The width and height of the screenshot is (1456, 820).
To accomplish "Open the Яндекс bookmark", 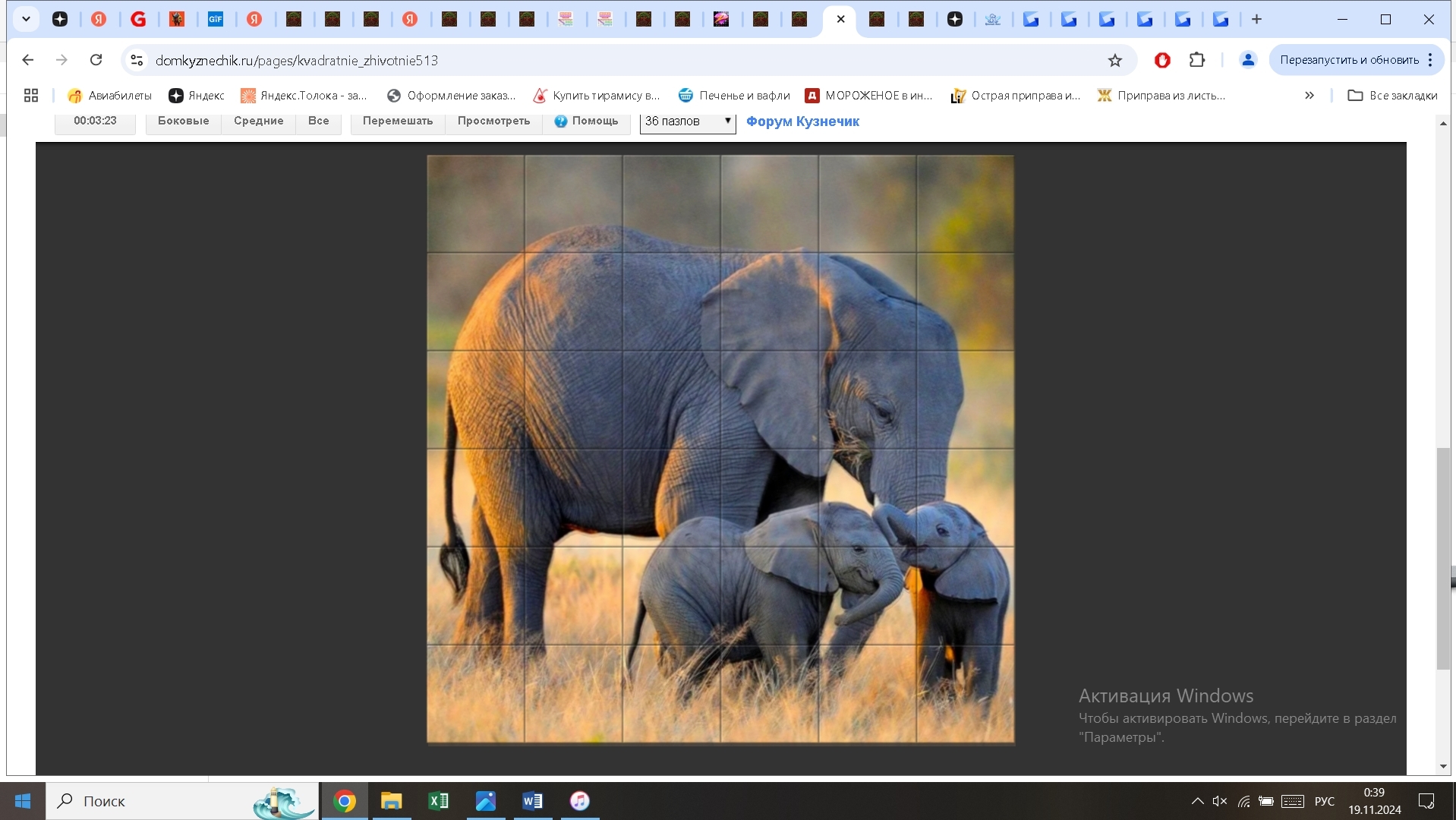I will pos(197,96).
